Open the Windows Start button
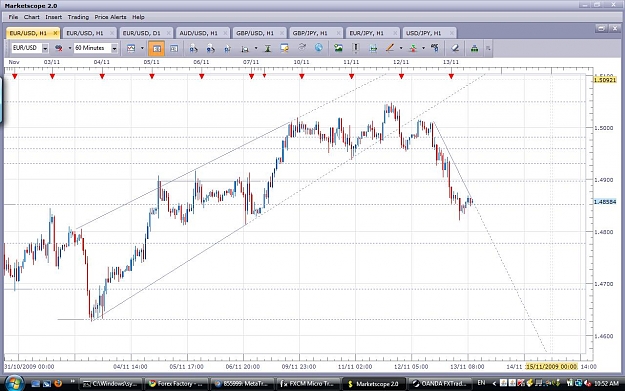 (14, 383)
